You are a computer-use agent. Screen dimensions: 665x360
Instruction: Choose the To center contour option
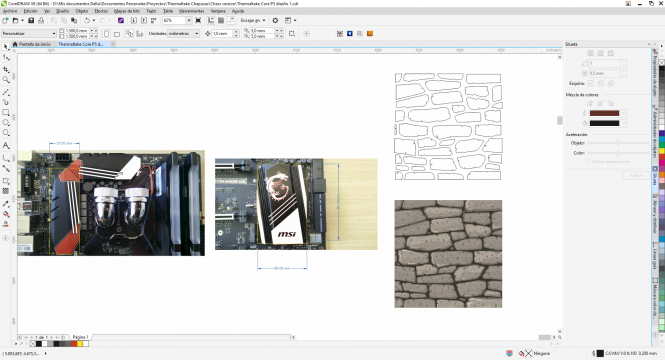tap(590, 53)
